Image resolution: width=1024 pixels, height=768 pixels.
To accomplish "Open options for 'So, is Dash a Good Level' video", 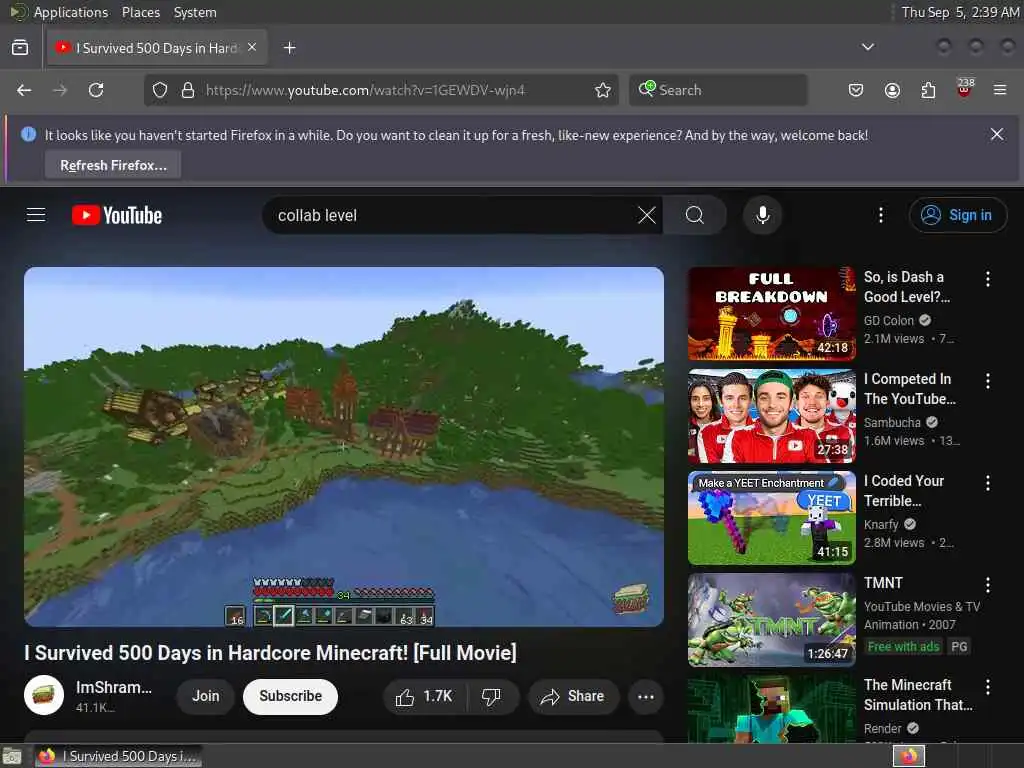I will 987,279.
